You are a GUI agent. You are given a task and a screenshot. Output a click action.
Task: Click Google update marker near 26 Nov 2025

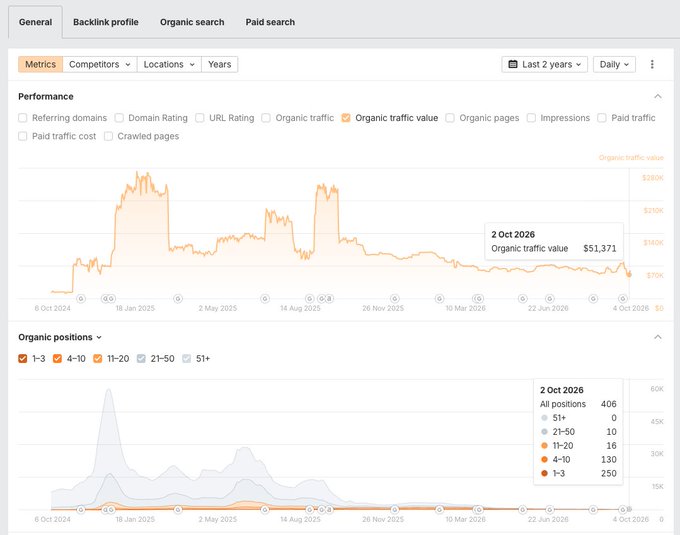(x=395, y=298)
